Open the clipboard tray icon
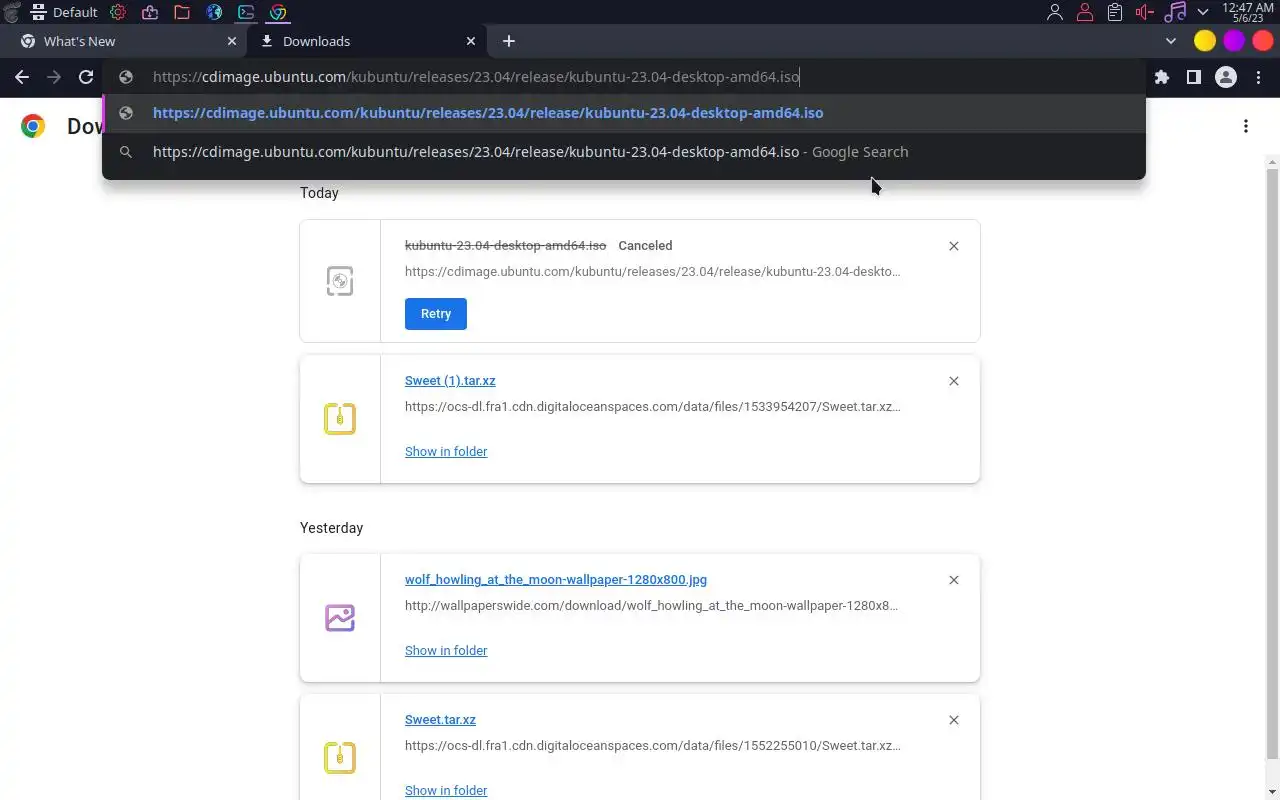This screenshot has width=1280, height=800. [x=1115, y=12]
